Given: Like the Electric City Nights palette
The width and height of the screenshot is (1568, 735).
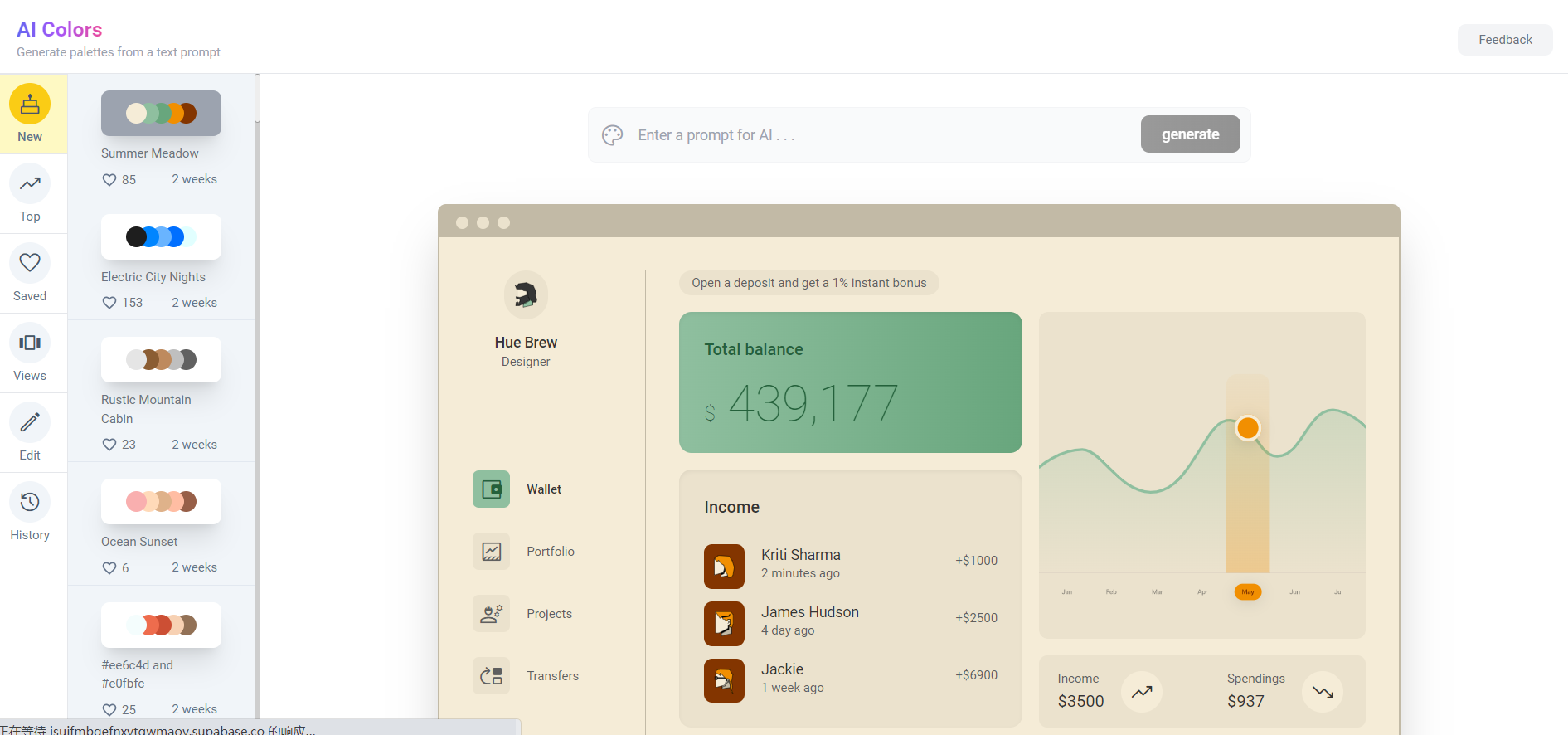Looking at the screenshot, I should (109, 303).
